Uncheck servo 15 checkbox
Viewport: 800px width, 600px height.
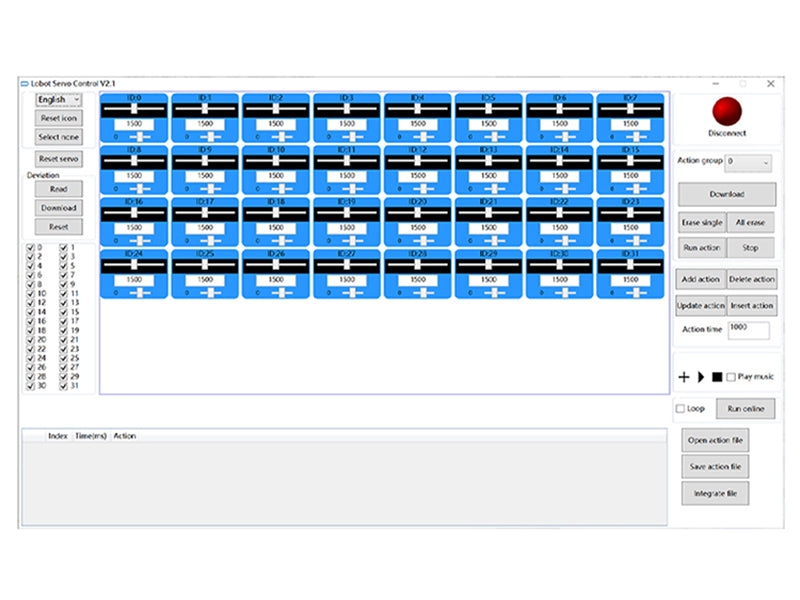64,312
